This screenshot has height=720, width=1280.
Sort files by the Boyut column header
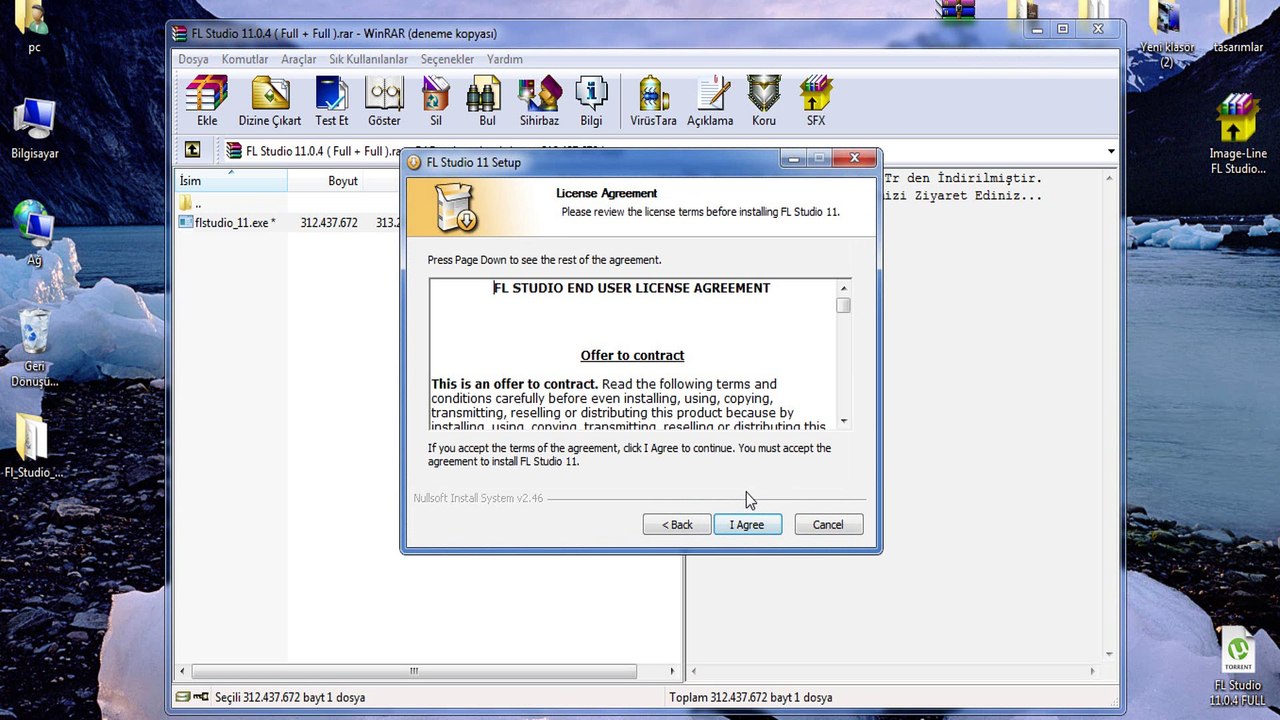coord(343,181)
